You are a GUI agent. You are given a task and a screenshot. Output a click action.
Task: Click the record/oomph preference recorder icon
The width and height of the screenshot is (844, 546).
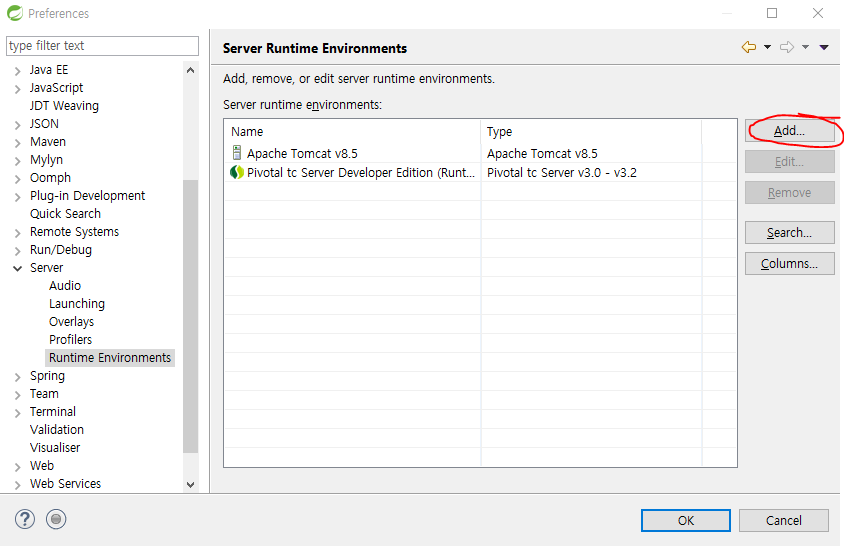tap(56, 519)
